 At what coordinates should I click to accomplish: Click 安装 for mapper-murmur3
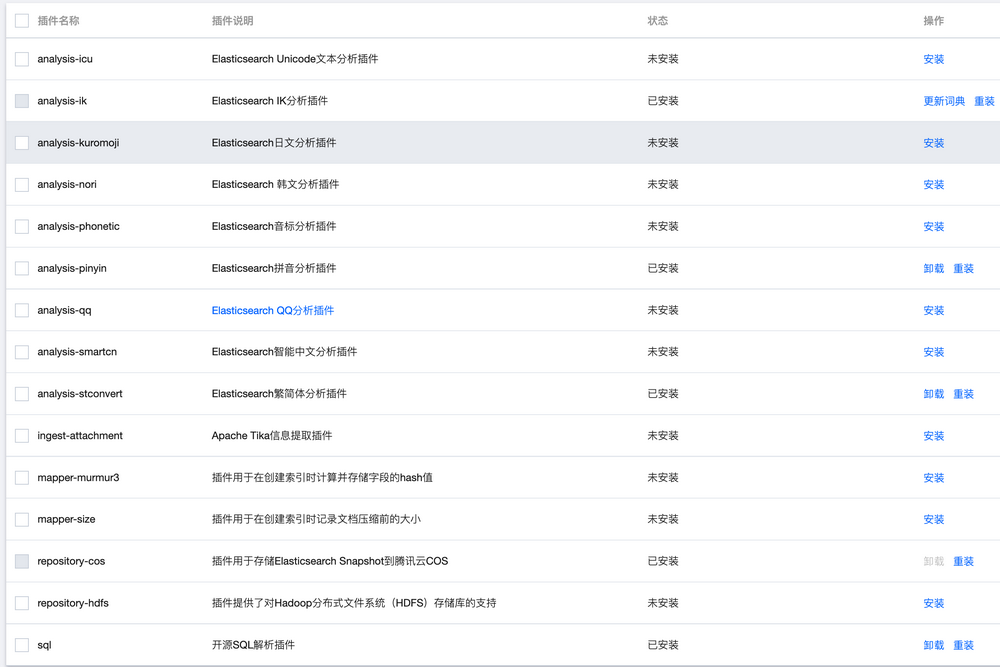pyautogui.click(x=933, y=478)
